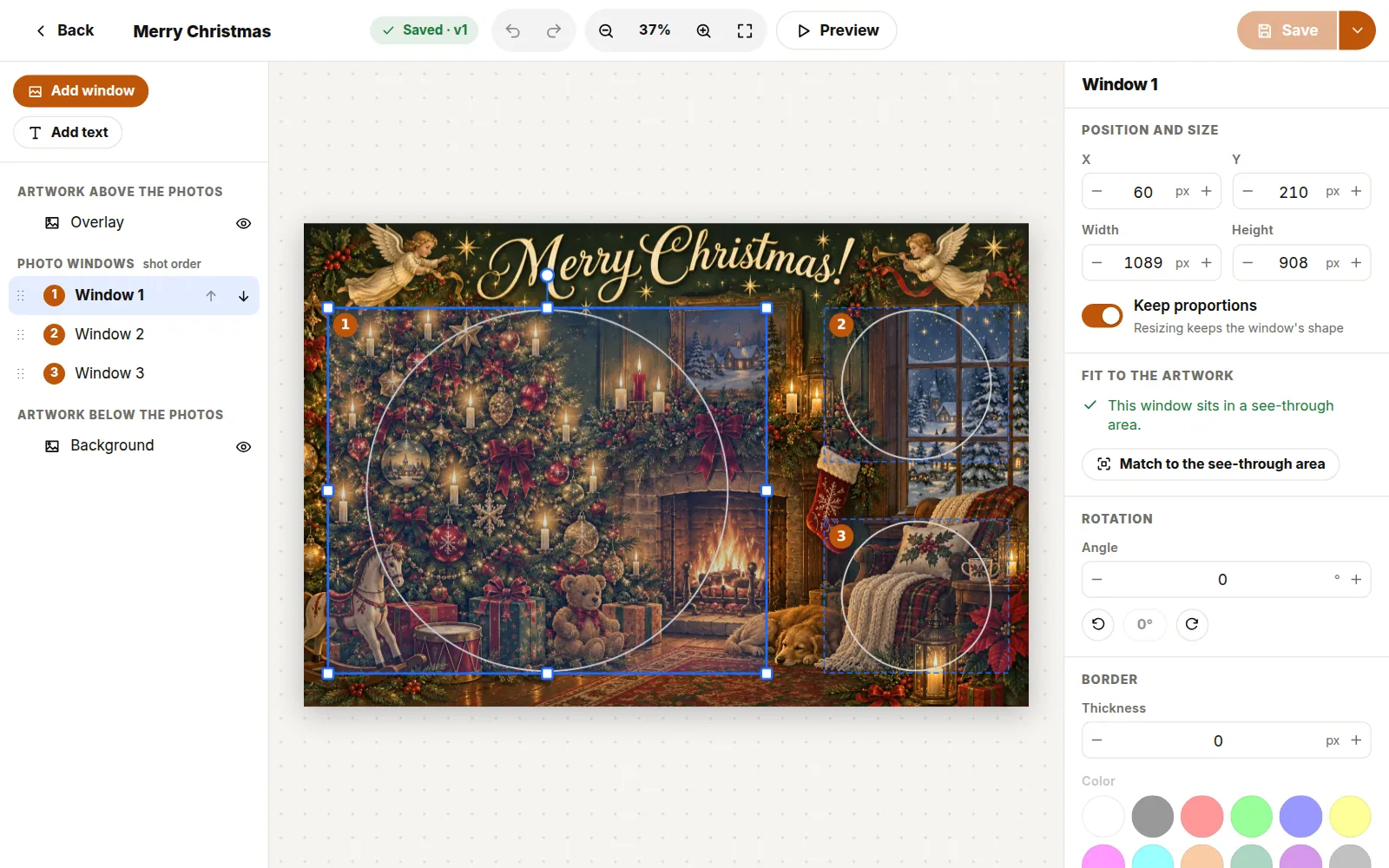Decrease the Height value
The height and width of the screenshot is (868, 1389).
click(x=1247, y=263)
